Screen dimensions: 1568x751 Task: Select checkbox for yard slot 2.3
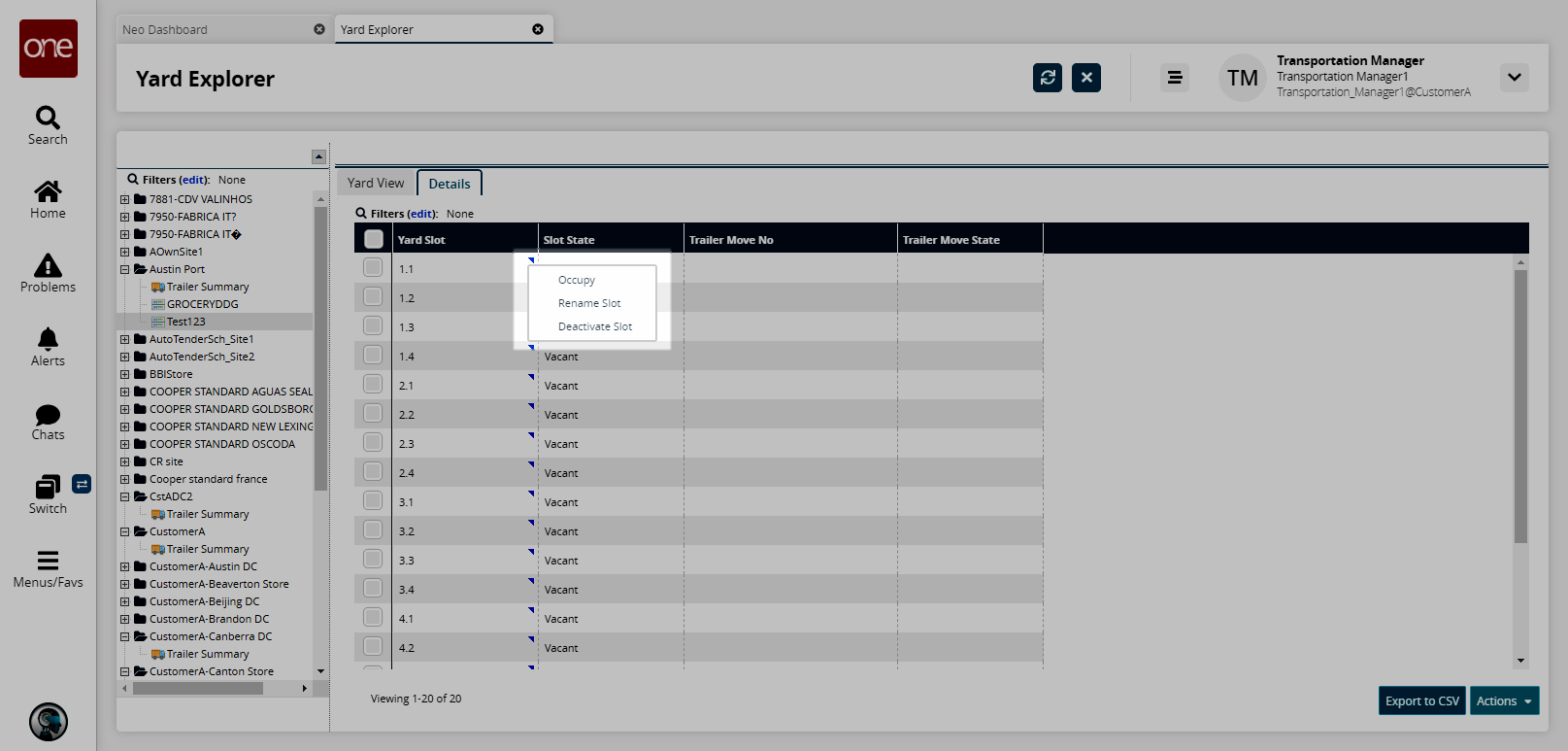click(373, 443)
